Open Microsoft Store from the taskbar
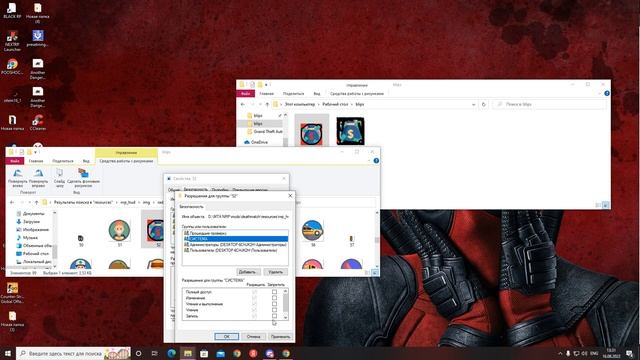Image resolution: width=640 pixels, height=360 pixels. click(x=204, y=353)
